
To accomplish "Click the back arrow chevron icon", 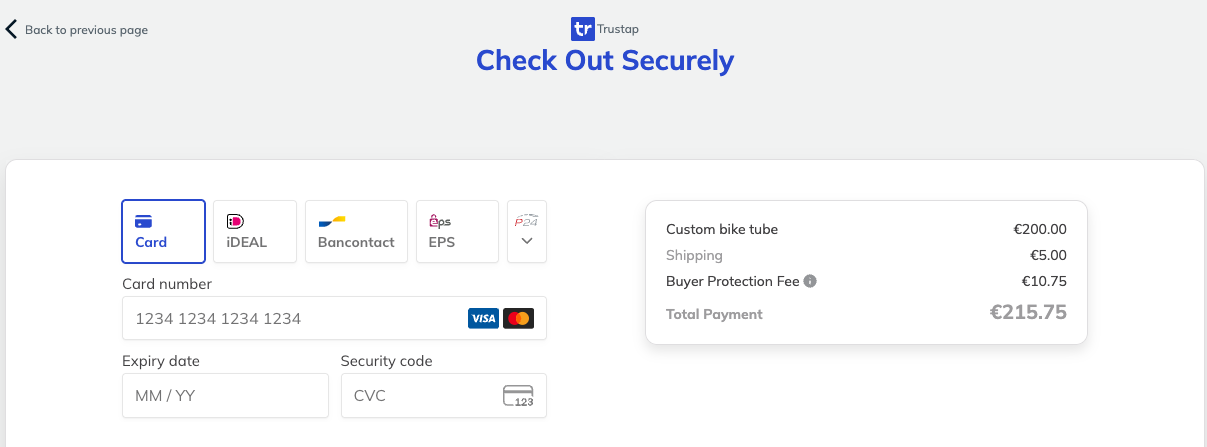I will pos(11,29).
